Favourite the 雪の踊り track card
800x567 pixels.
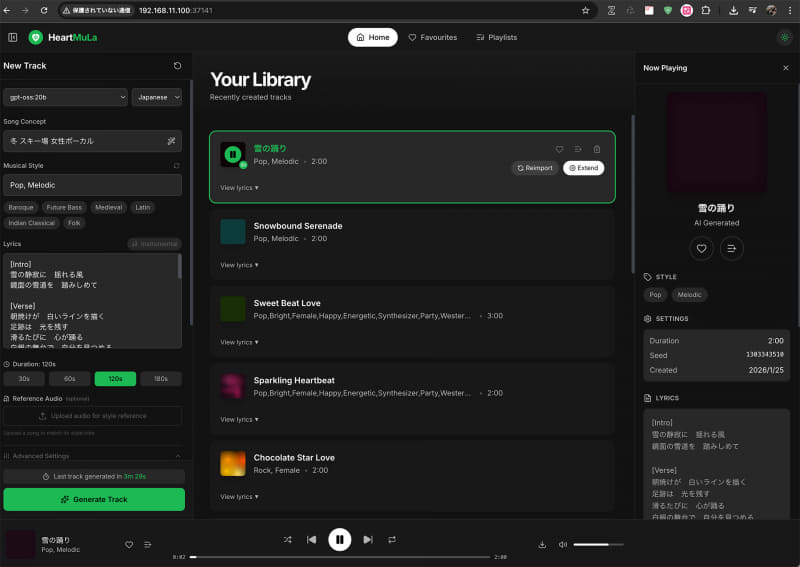[559, 149]
